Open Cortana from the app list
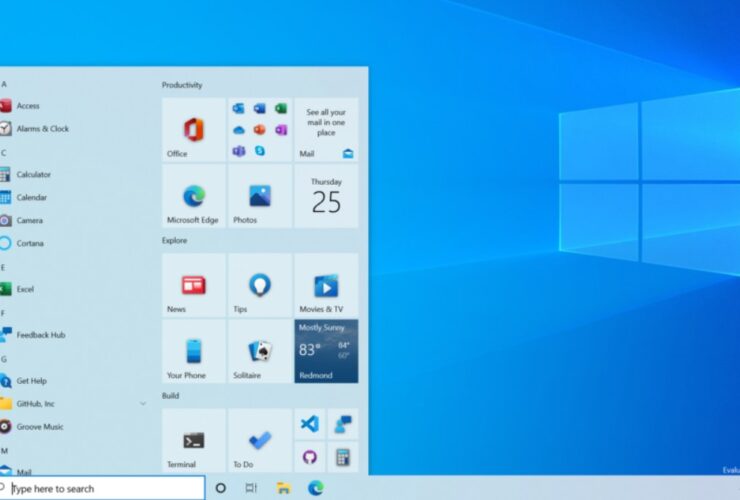This screenshot has width=740, height=500. [x=76, y=243]
